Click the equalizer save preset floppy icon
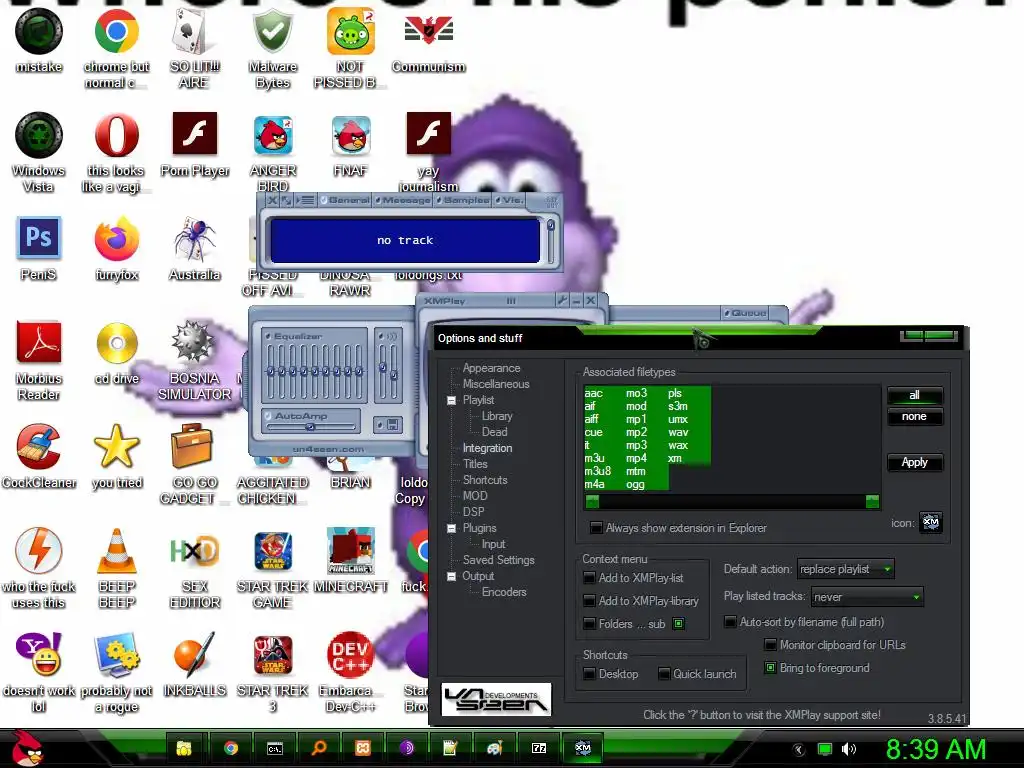Screen dimensions: 1024x768 [x=393, y=425]
